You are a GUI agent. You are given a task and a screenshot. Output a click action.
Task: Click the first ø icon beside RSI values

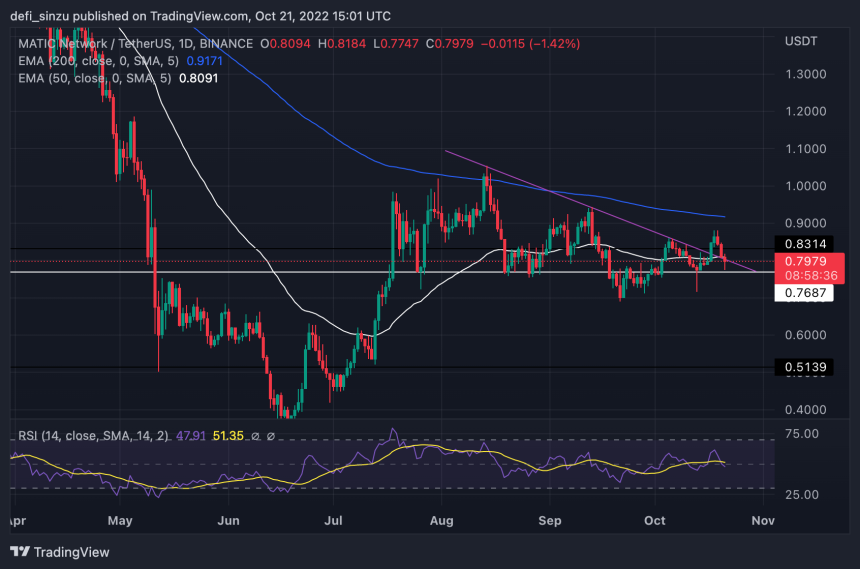[255, 436]
